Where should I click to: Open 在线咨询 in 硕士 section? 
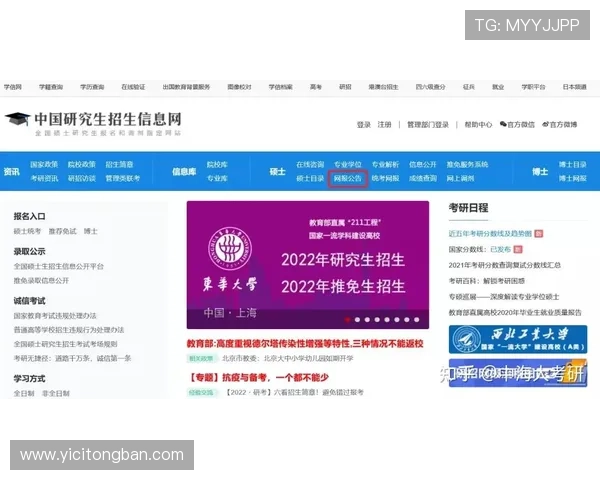310,164
